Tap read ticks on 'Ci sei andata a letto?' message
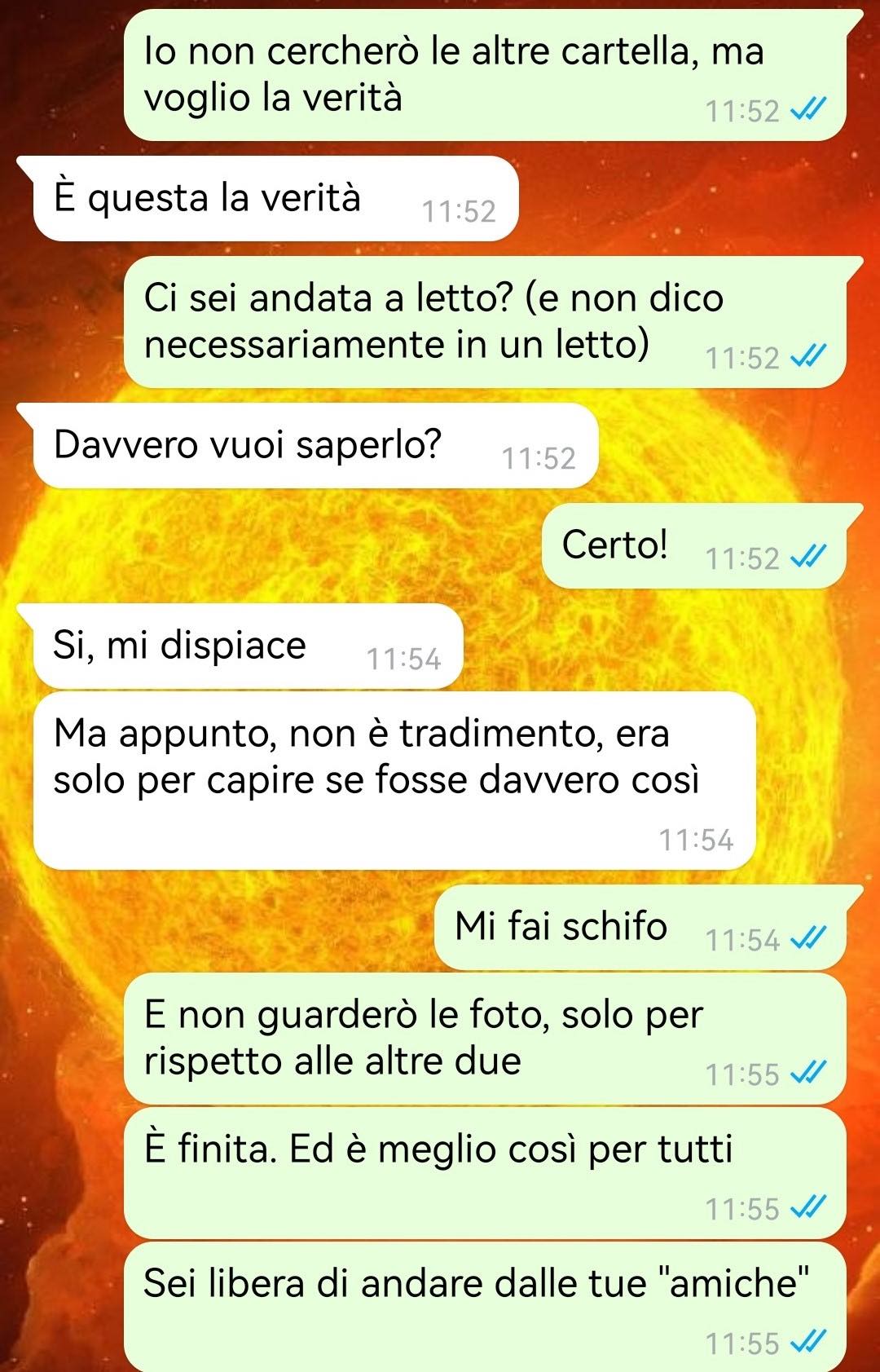Image resolution: width=880 pixels, height=1372 pixels. (809, 356)
